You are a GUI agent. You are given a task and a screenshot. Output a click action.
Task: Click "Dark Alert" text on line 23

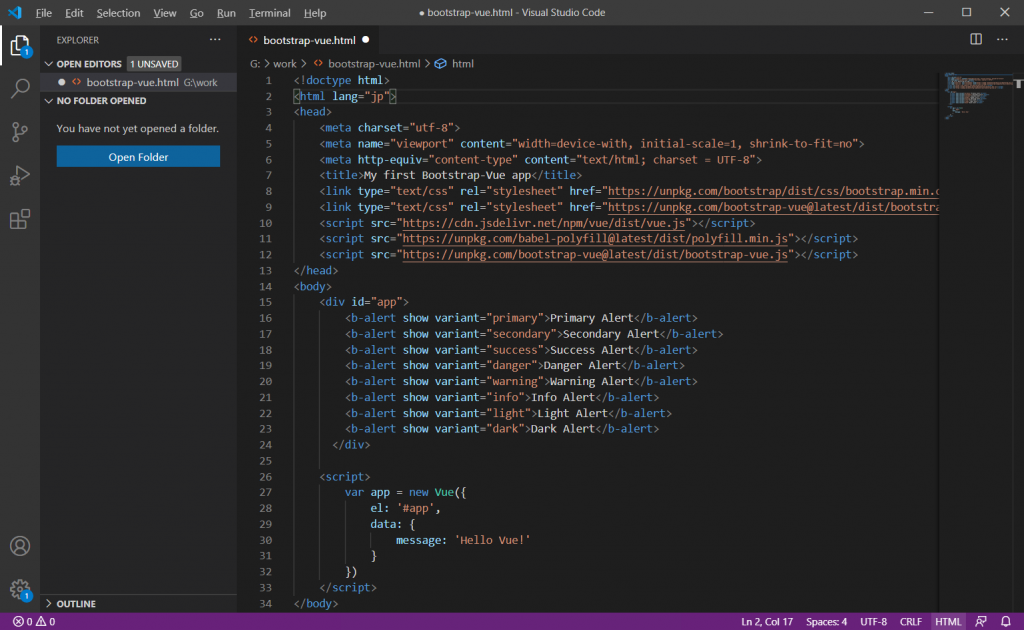click(563, 429)
